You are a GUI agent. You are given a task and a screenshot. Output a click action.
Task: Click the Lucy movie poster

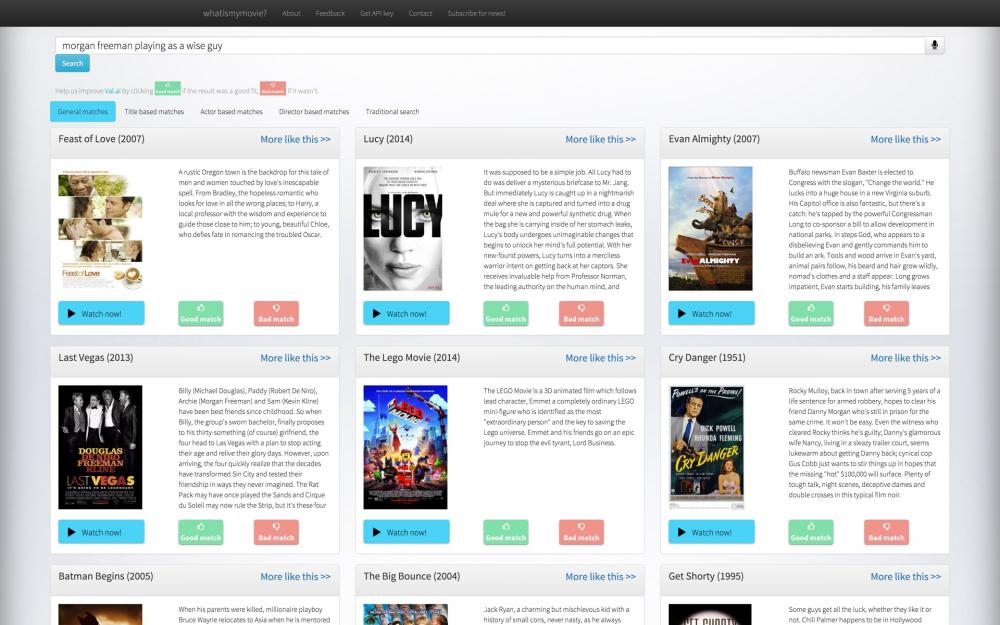[402, 229]
